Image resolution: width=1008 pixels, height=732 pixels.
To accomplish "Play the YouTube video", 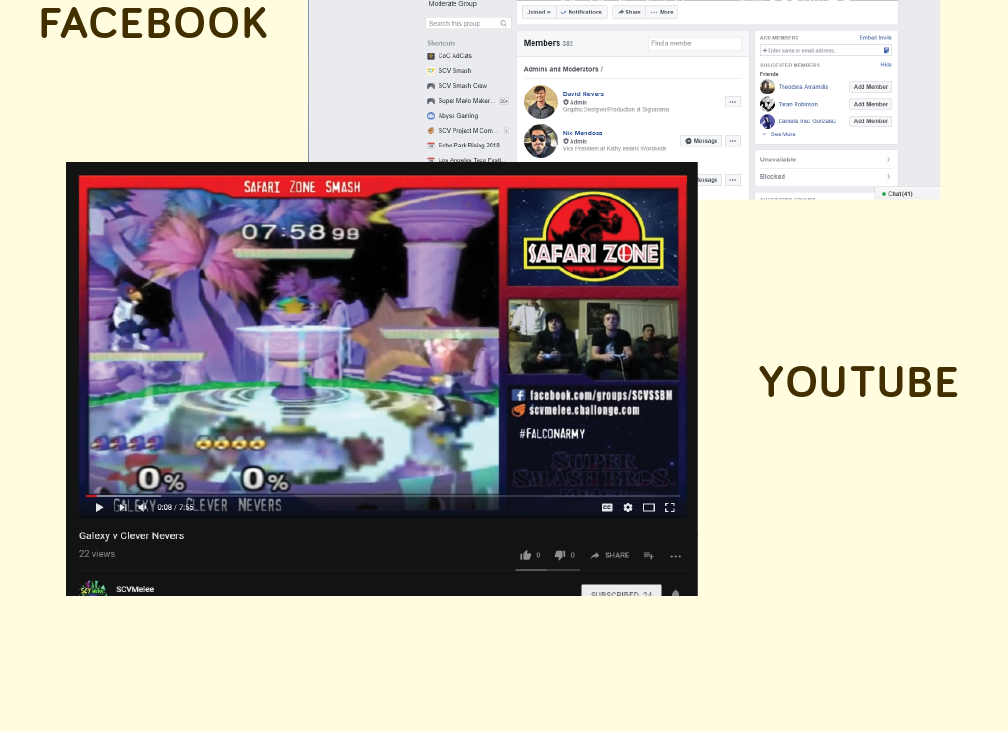I will coord(99,507).
